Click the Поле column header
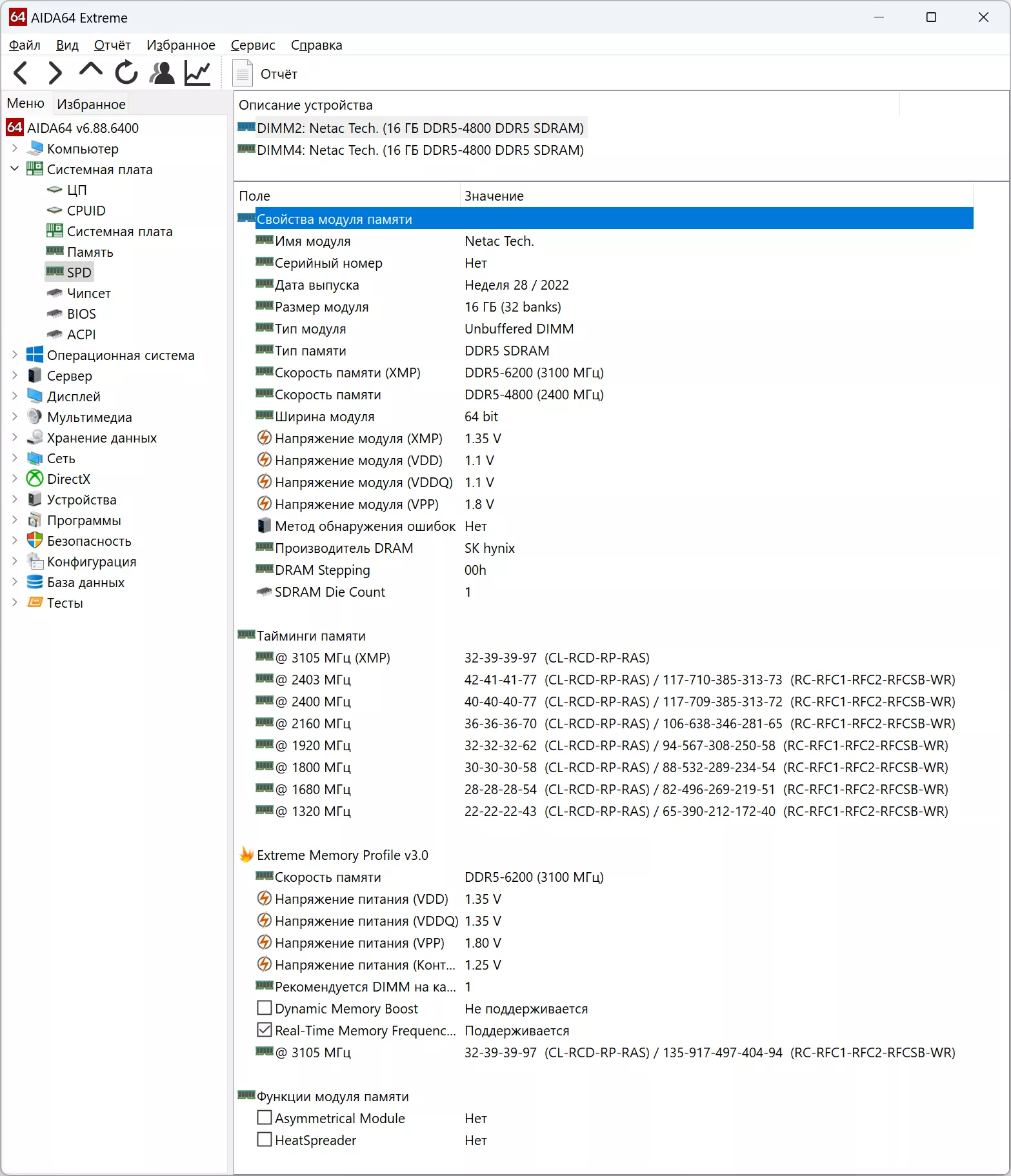This screenshot has width=1011, height=1176. tap(347, 196)
